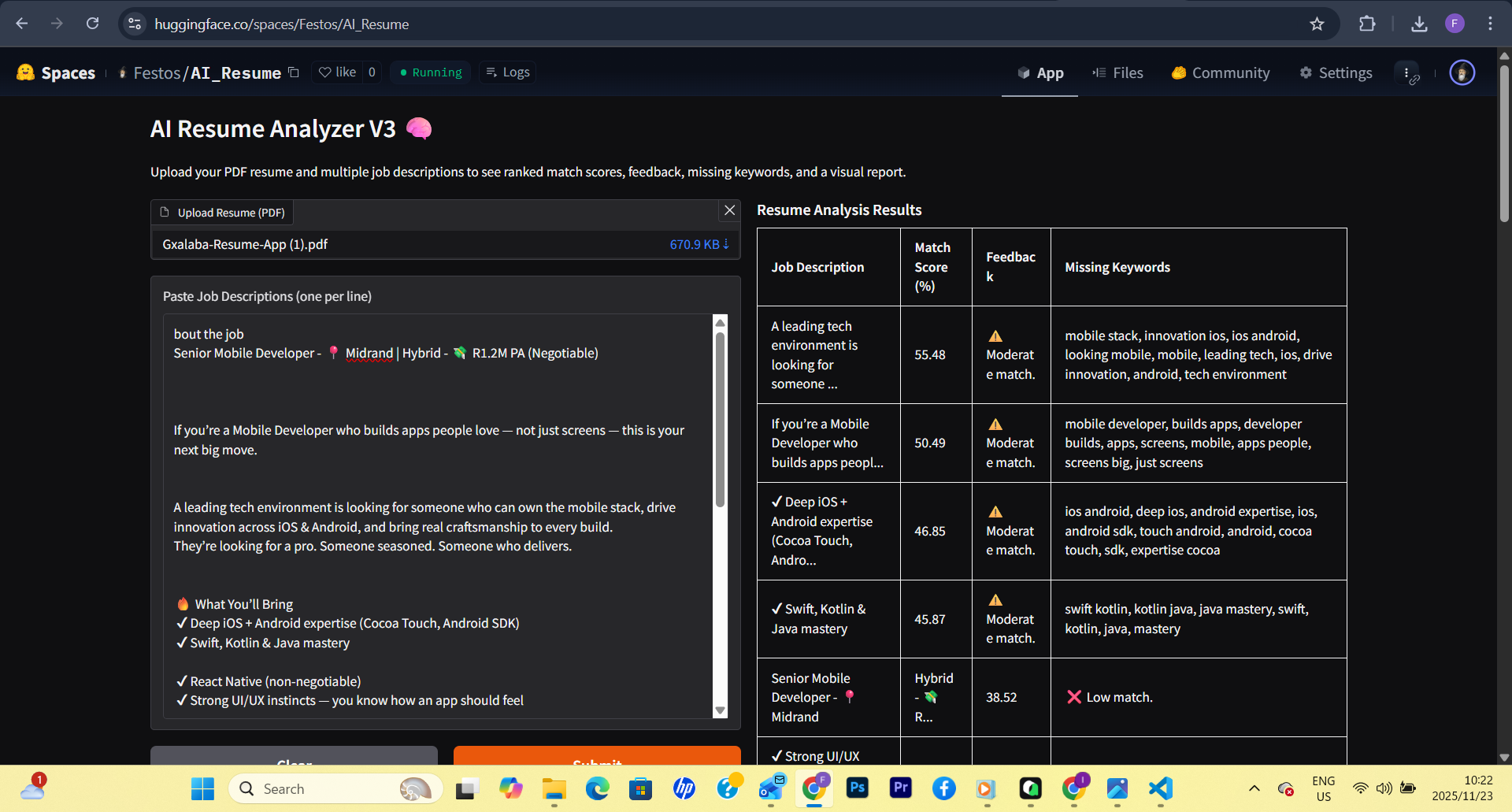The image size is (1512, 812).
Task: Bookmark this page with the star icon
Action: click(1317, 24)
